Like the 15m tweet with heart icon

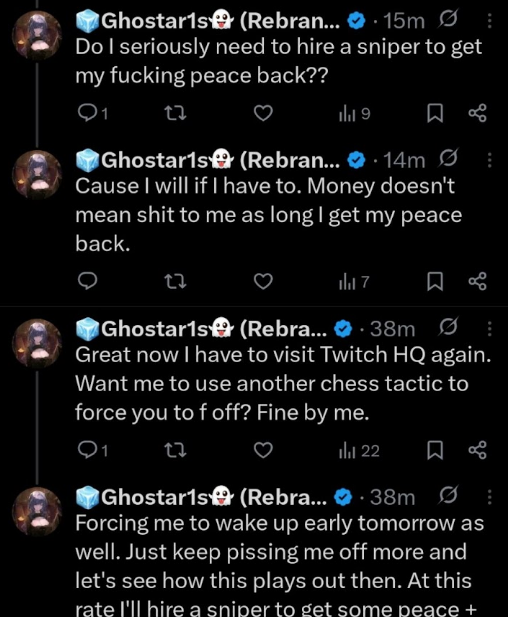[x=263, y=113]
